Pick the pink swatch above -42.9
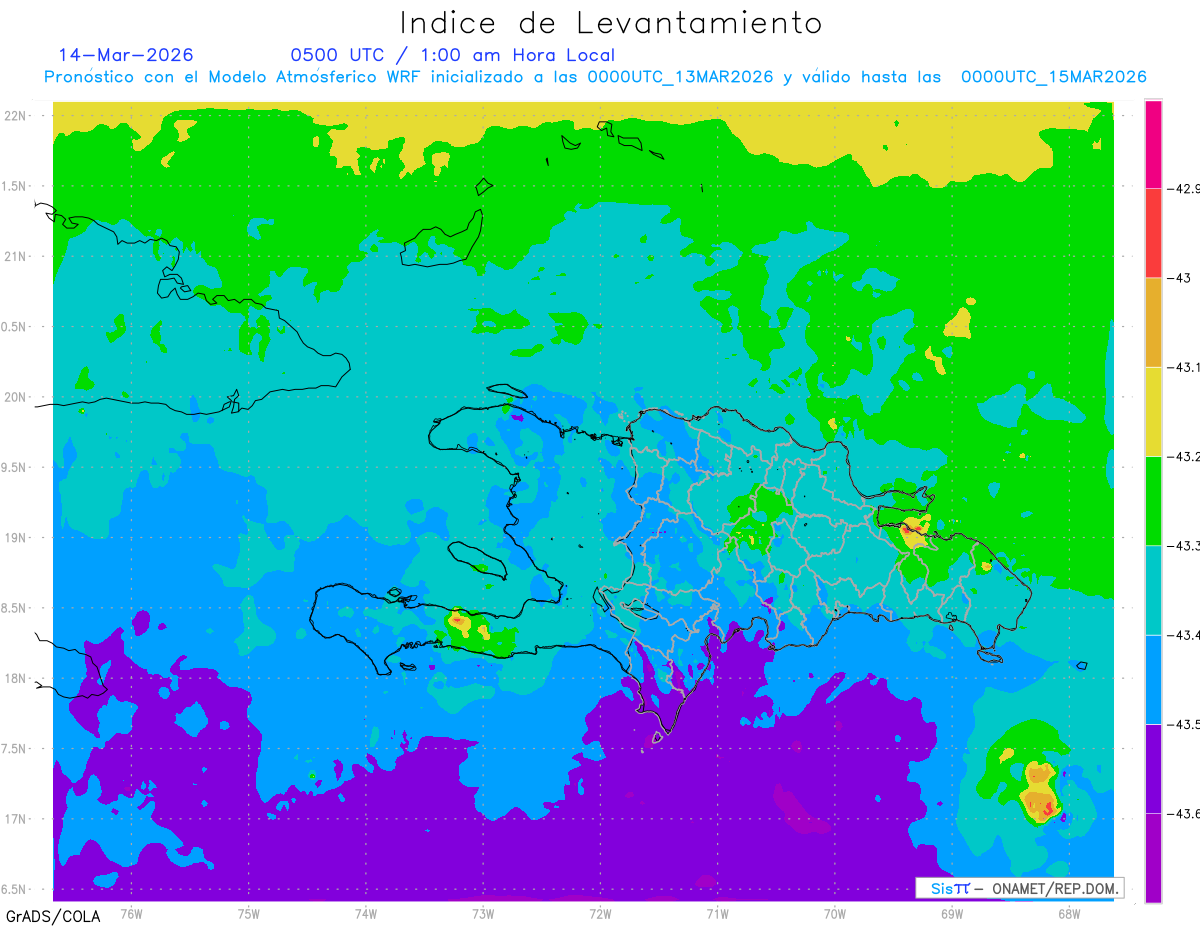The width and height of the screenshot is (1200, 927). pos(1153,144)
